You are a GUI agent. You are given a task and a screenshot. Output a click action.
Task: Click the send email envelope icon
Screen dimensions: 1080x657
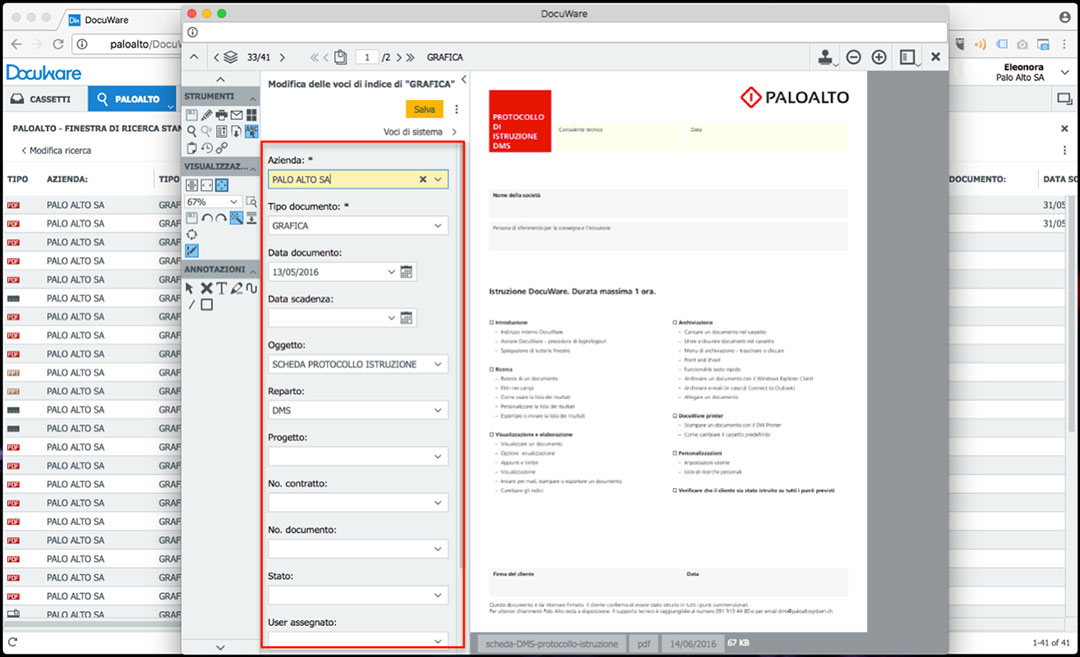tap(236, 115)
